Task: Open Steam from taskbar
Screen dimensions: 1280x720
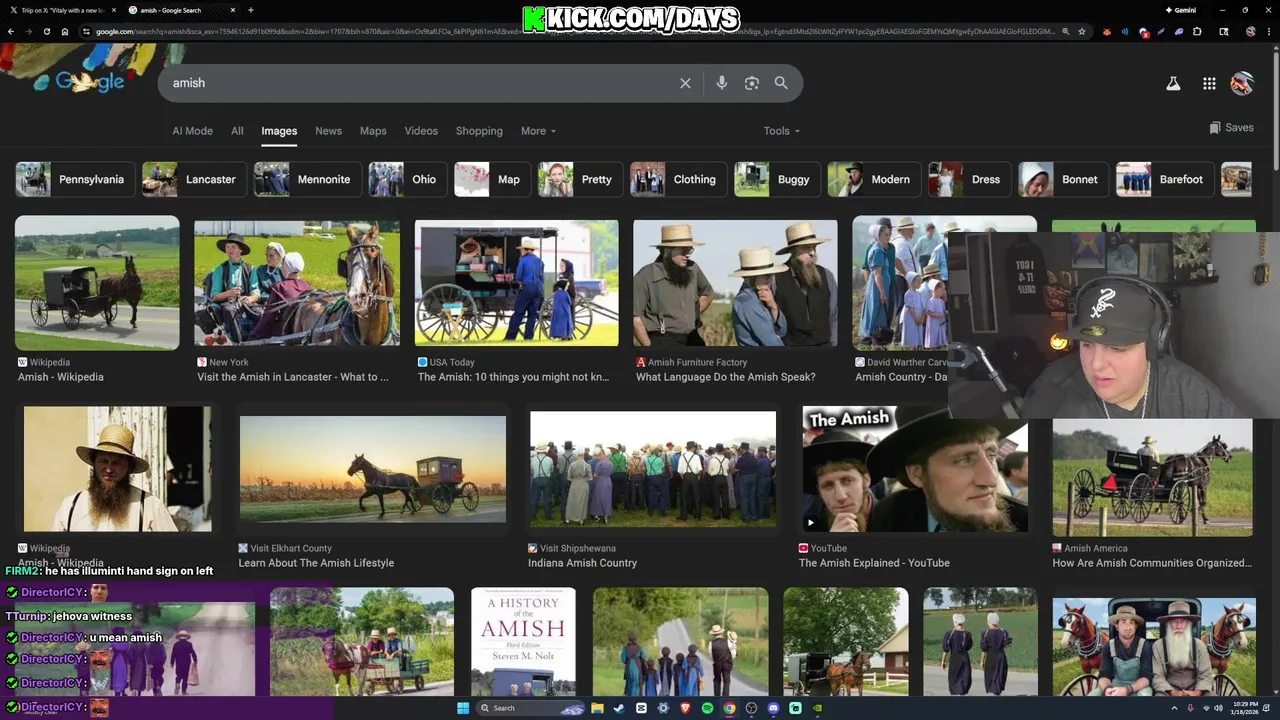Action: tap(619, 708)
